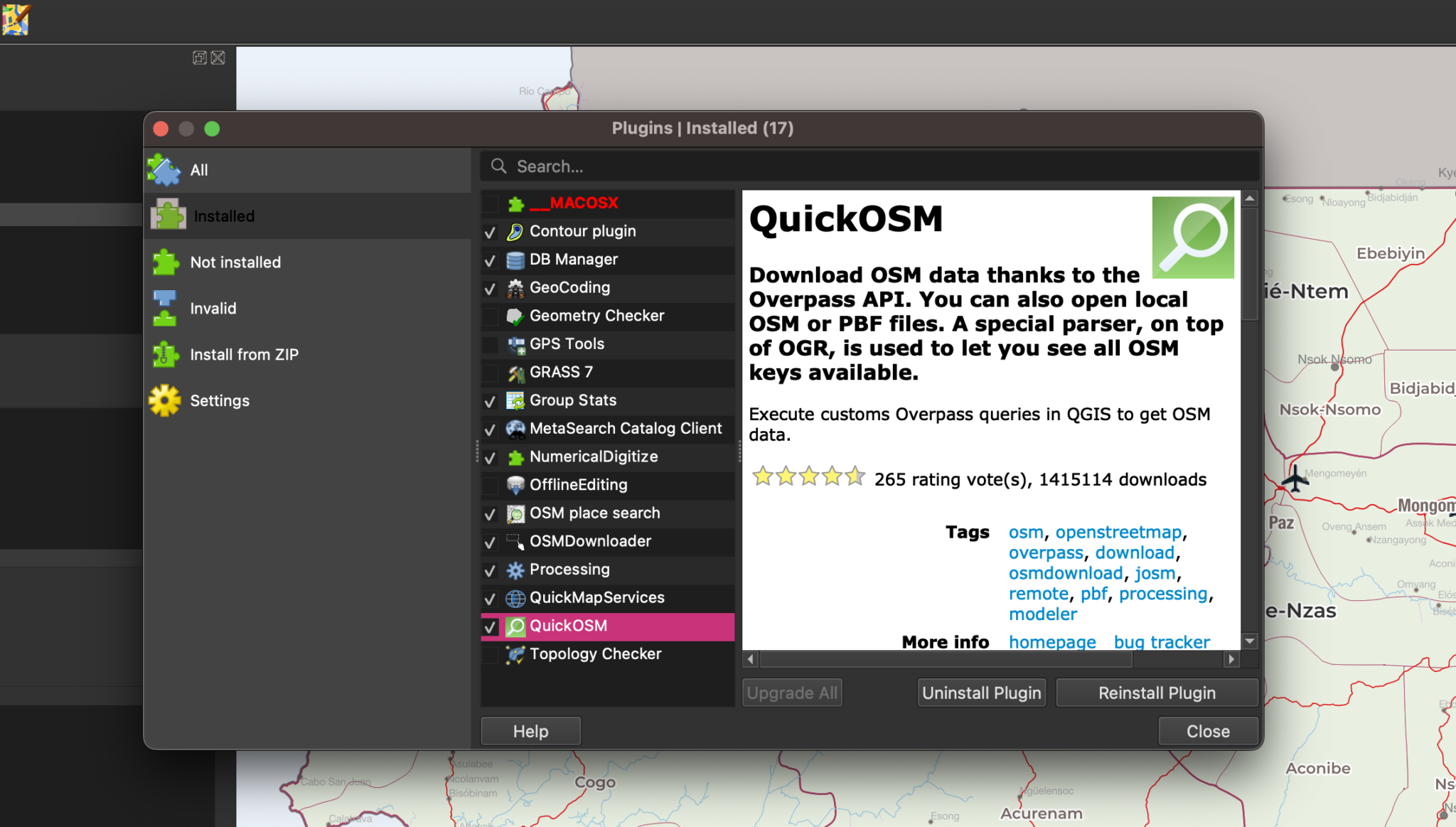Select the GRASS 7 tool icon
This screenshot has width=1456, height=827.
tap(514, 372)
